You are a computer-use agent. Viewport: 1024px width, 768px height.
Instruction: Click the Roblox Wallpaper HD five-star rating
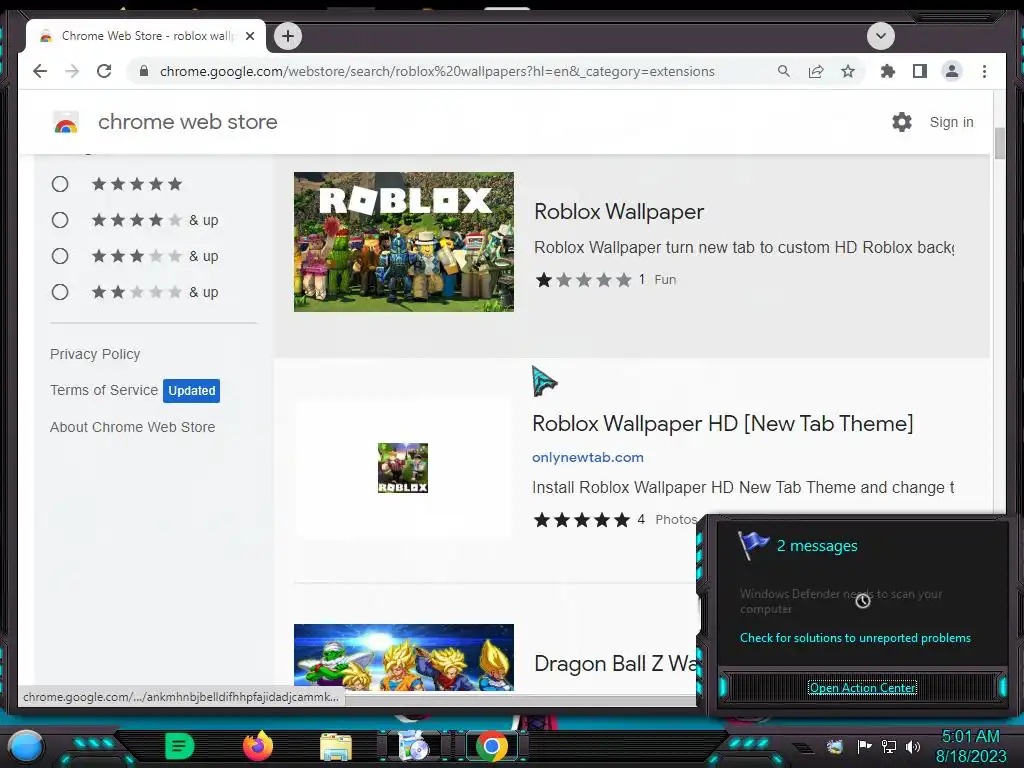[582, 520]
